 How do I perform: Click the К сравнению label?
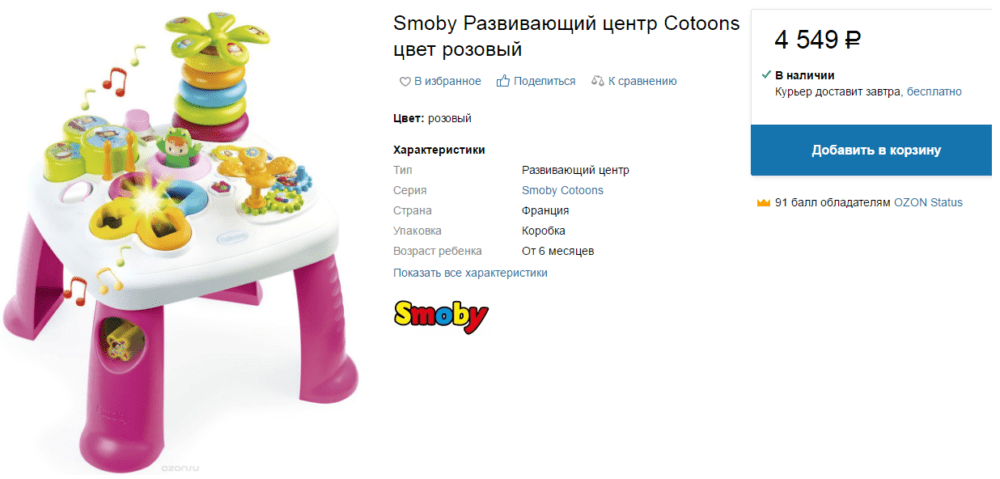coord(642,81)
